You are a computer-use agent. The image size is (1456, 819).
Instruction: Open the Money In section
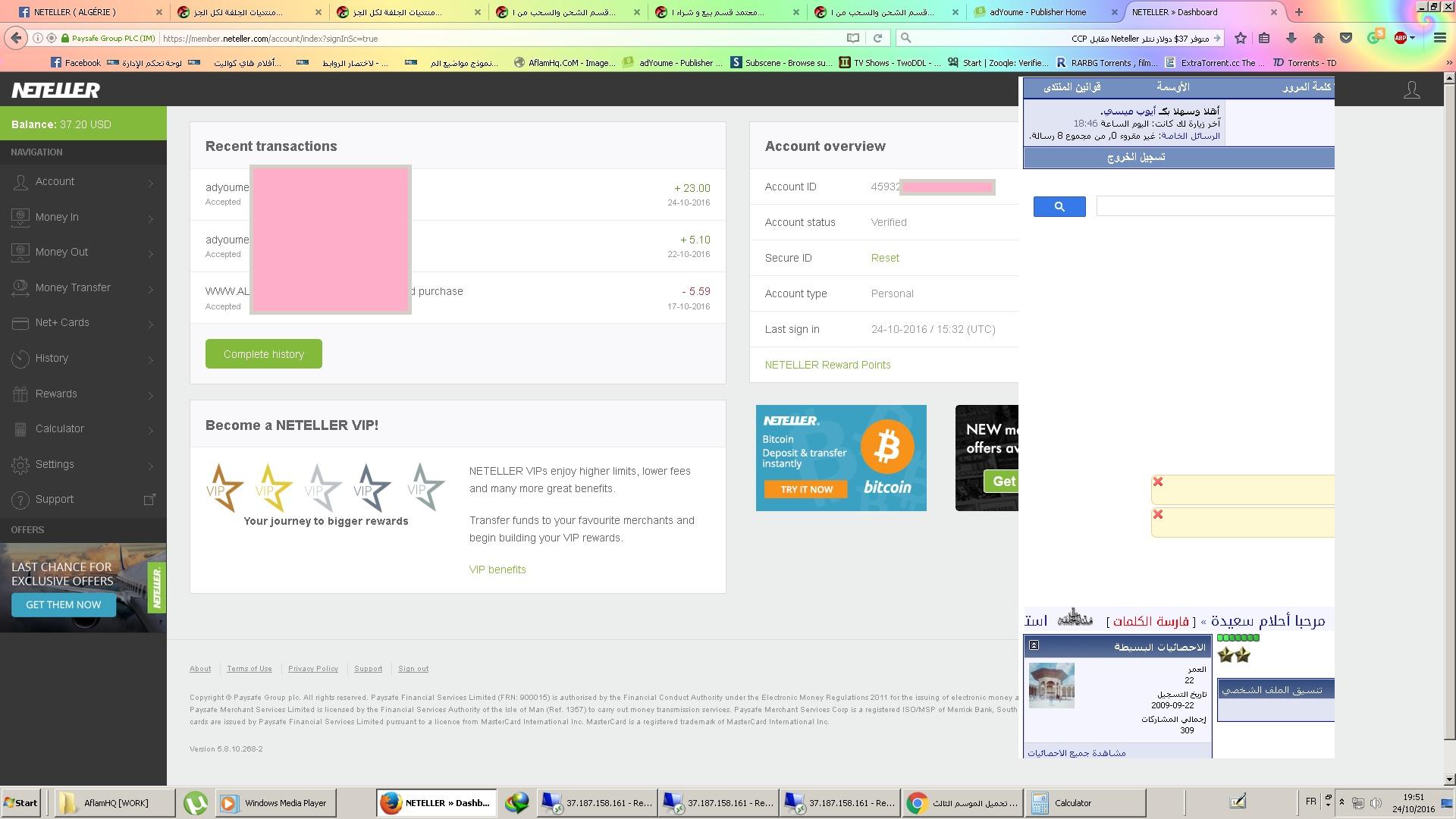(83, 218)
